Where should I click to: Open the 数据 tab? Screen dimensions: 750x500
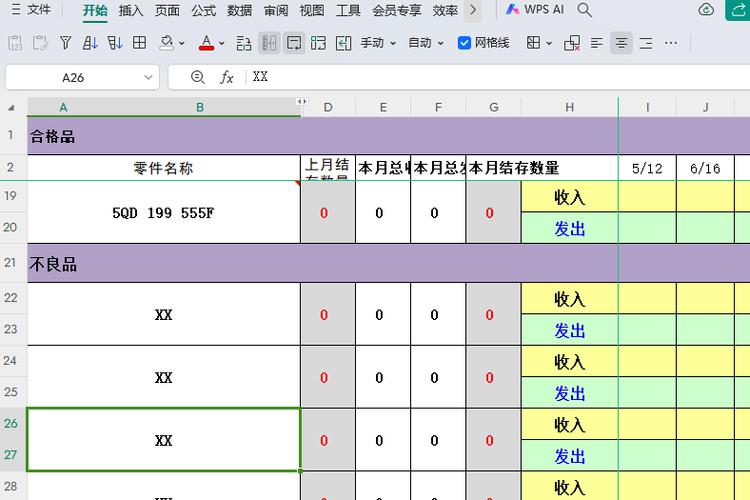pyautogui.click(x=239, y=10)
